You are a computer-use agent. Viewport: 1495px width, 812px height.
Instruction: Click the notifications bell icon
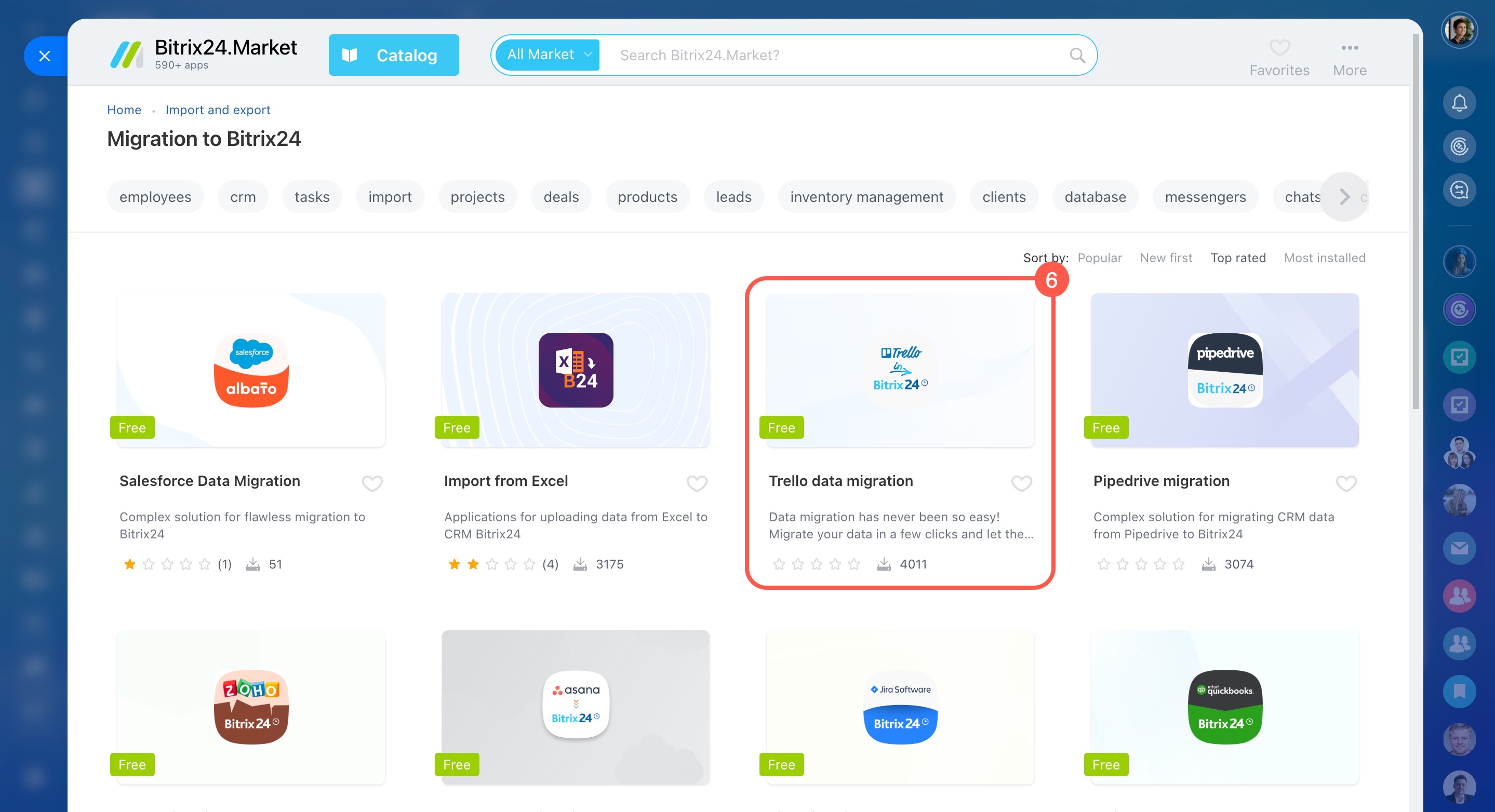[1459, 103]
